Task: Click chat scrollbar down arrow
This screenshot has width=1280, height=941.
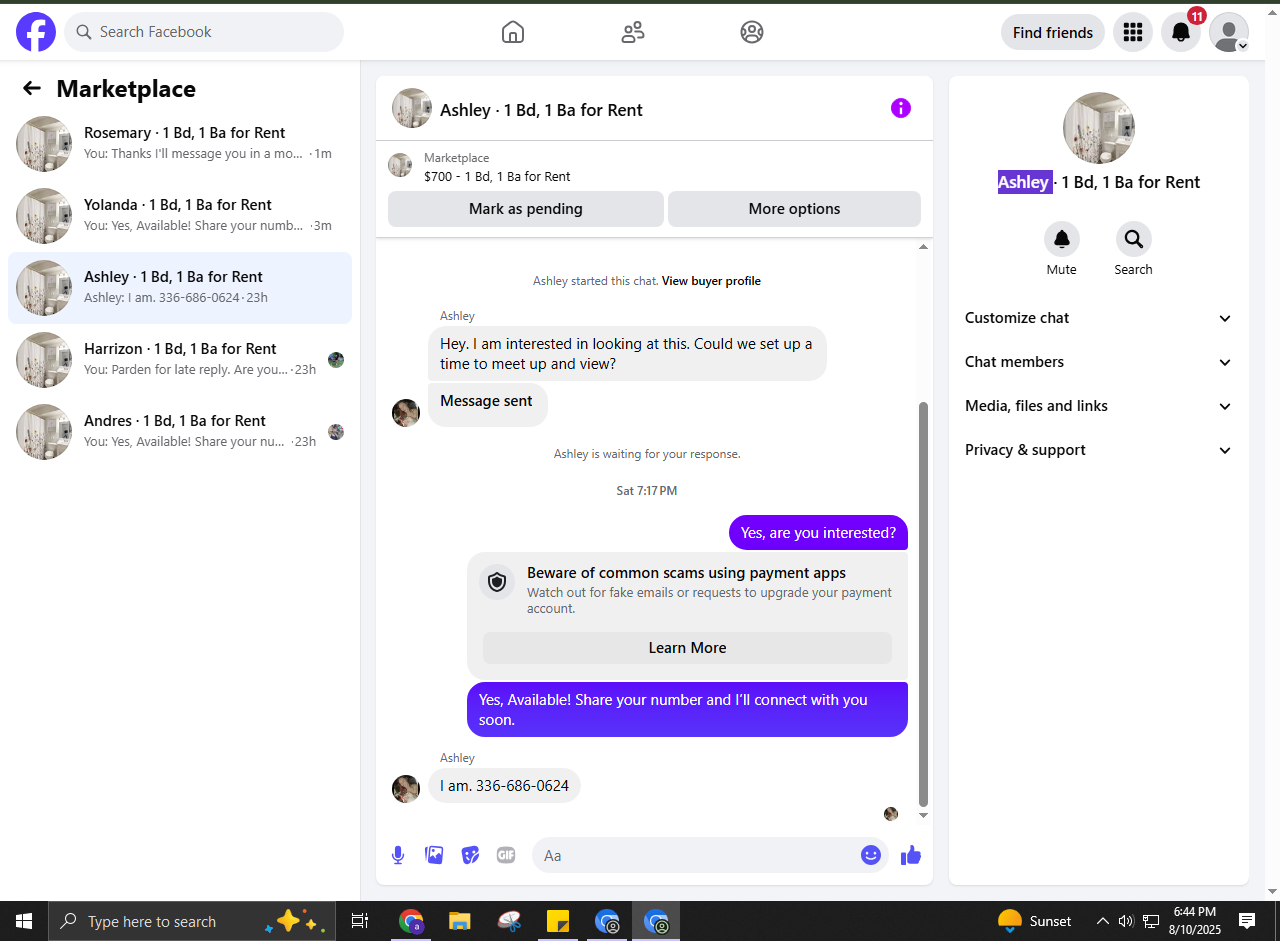Action: (x=924, y=815)
